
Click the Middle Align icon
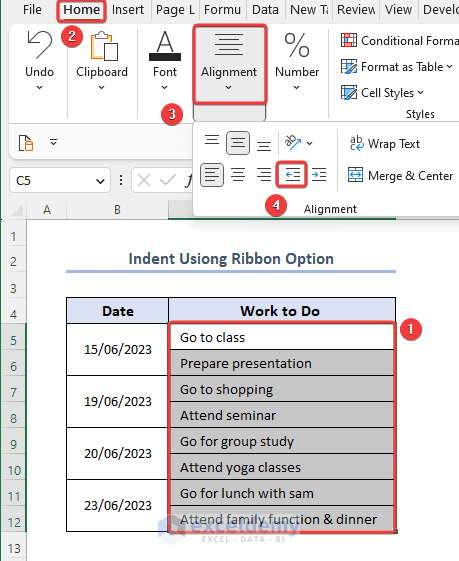click(238, 143)
